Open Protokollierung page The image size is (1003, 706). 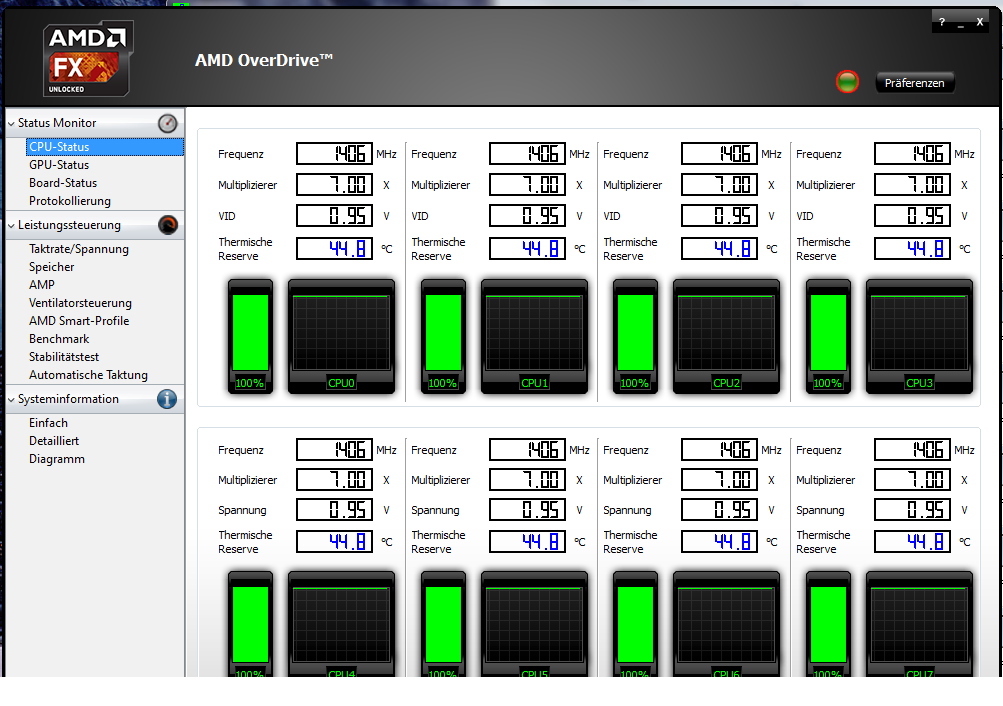coord(70,201)
